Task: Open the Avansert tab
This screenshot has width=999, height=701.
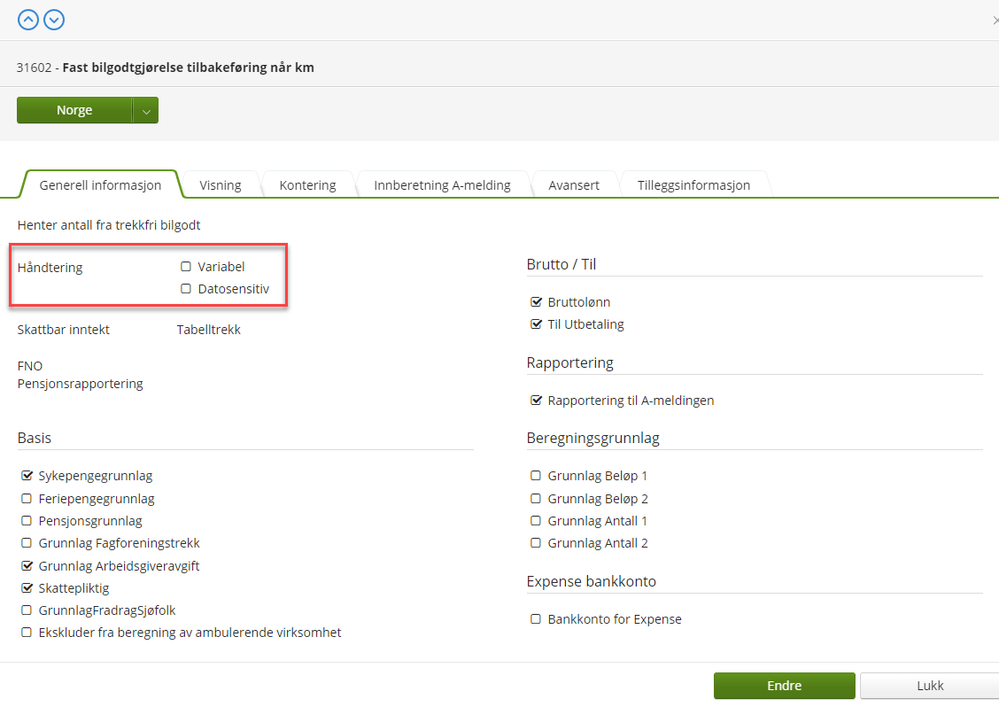Action: point(574,185)
